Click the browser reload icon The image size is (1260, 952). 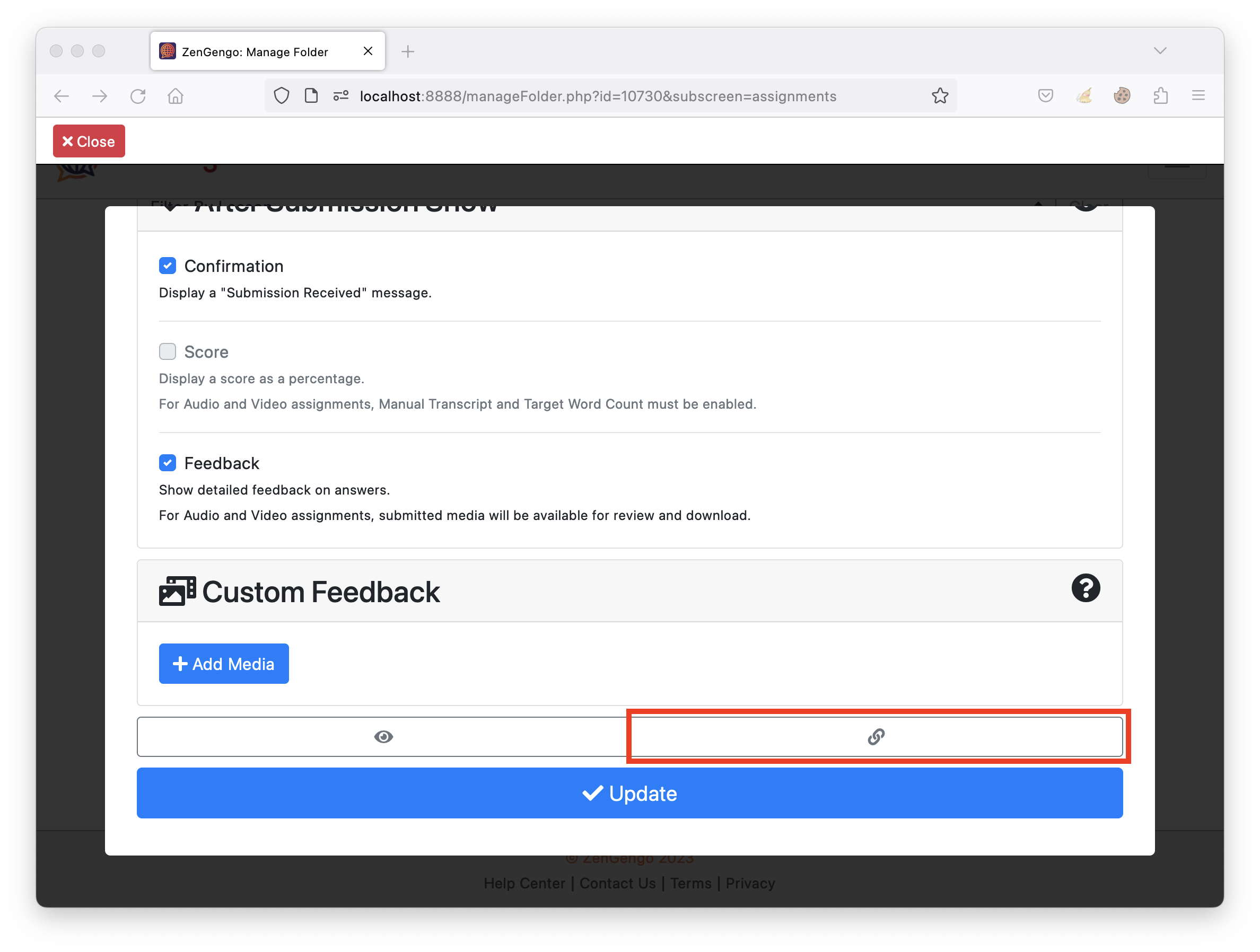pyautogui.click(x=138, y=96)
